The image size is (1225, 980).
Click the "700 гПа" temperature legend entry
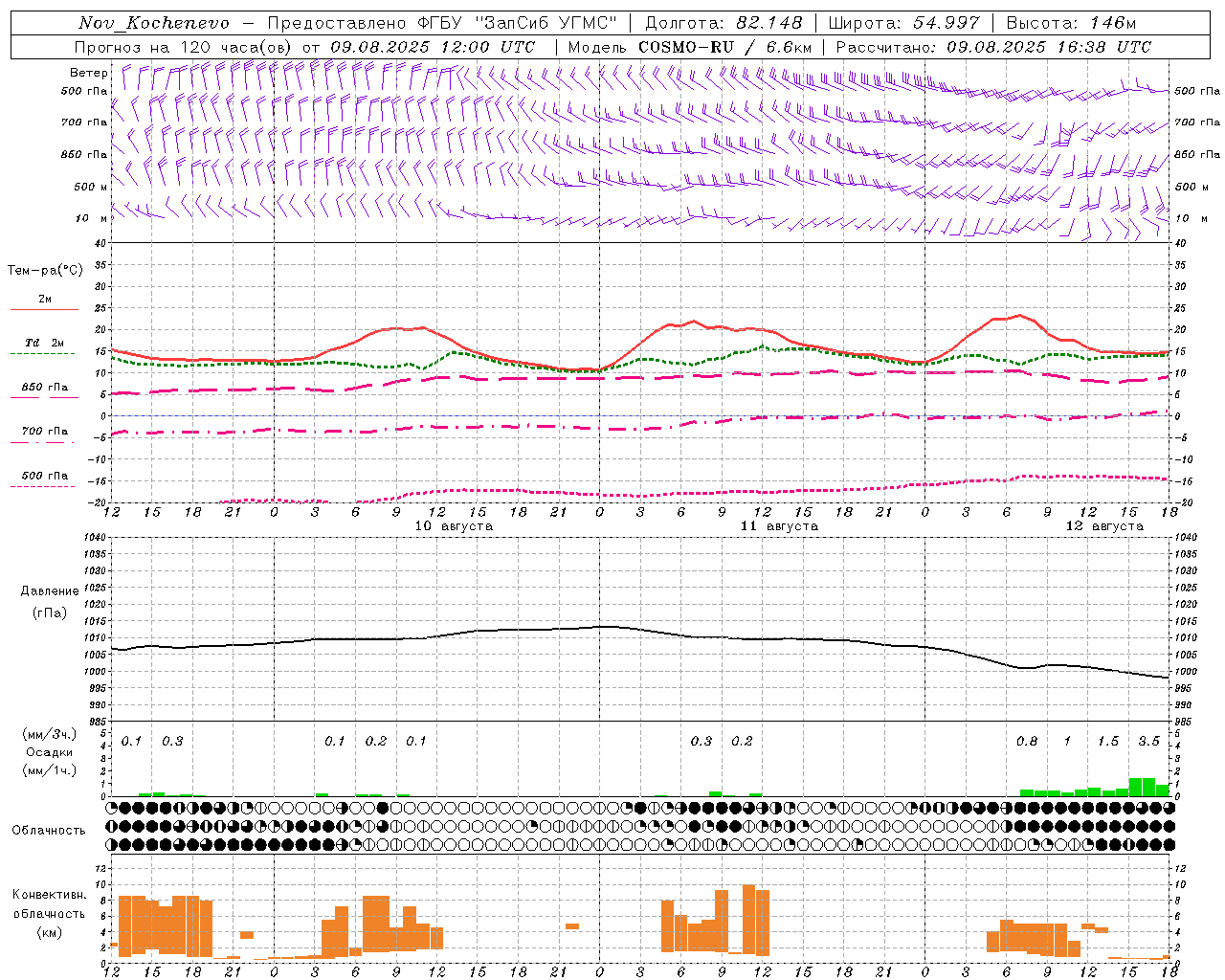pyautogui.click(x=45, y=432)
